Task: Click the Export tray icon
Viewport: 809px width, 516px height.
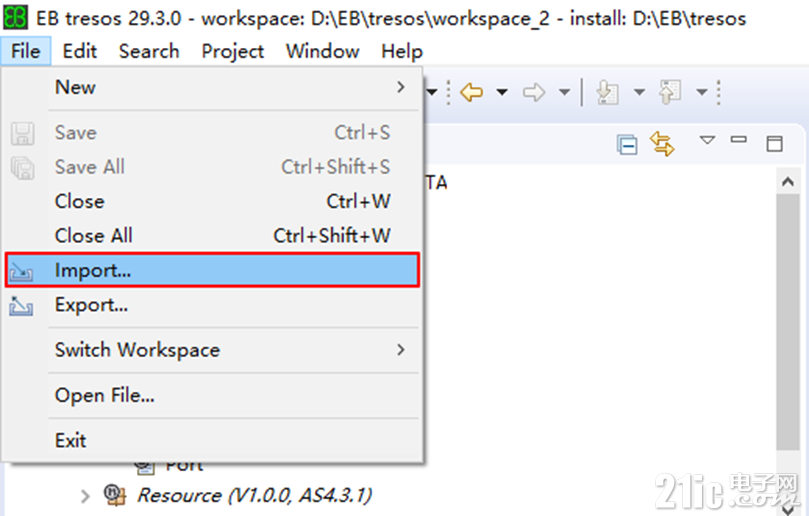Action: pos(21,305)
